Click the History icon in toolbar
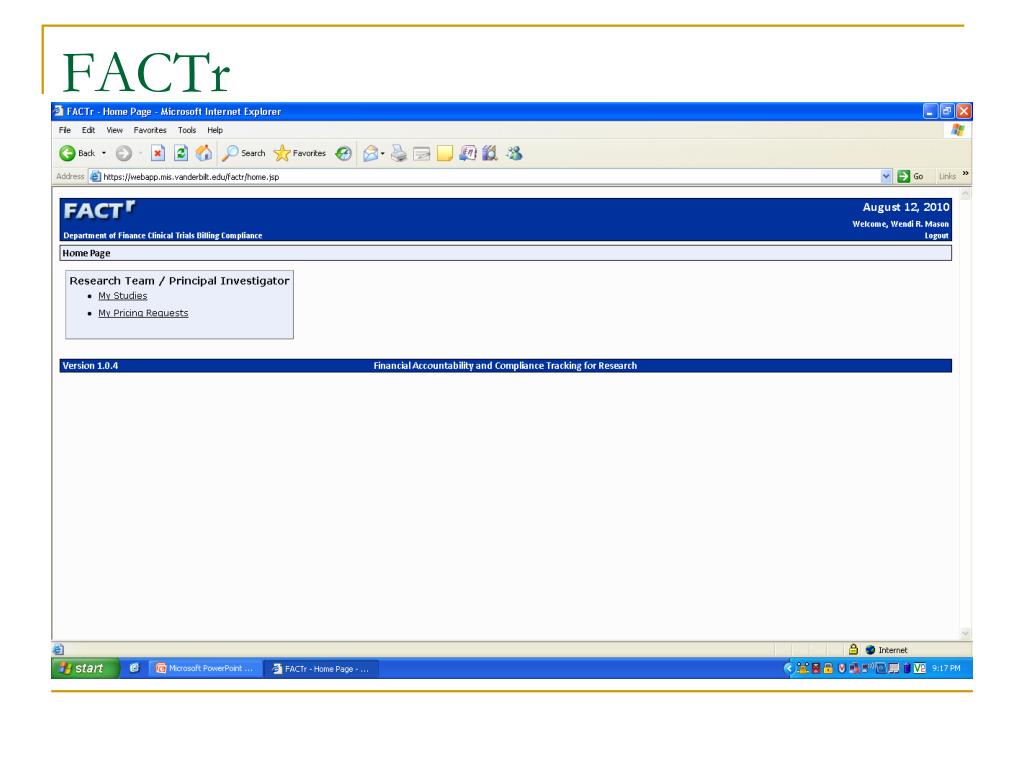This screenshot has width=1024, height=768. point(344,153)
